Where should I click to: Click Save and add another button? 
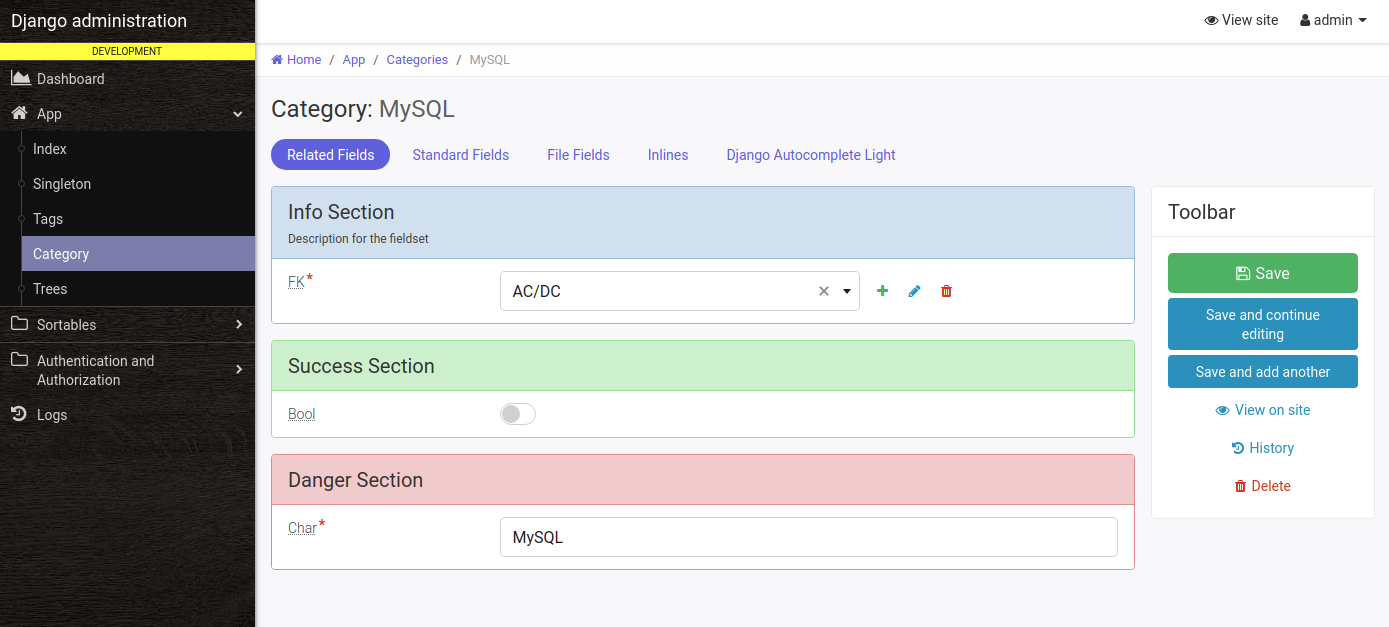point(1262,372)
